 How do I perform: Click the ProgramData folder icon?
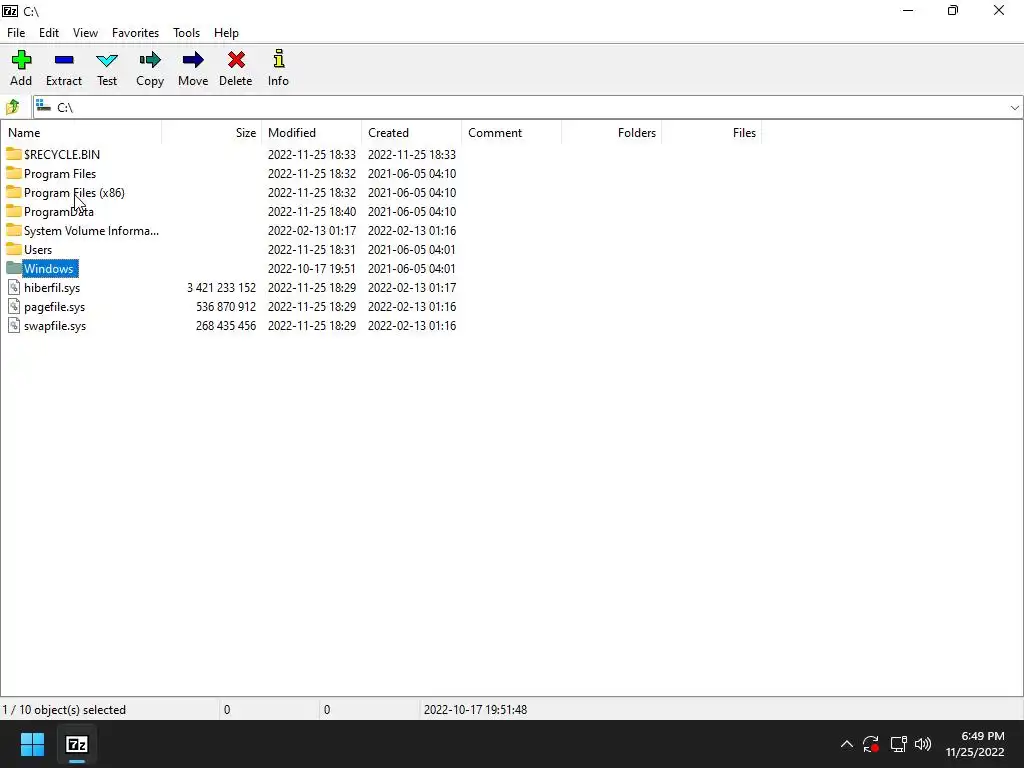coord(14,211)
